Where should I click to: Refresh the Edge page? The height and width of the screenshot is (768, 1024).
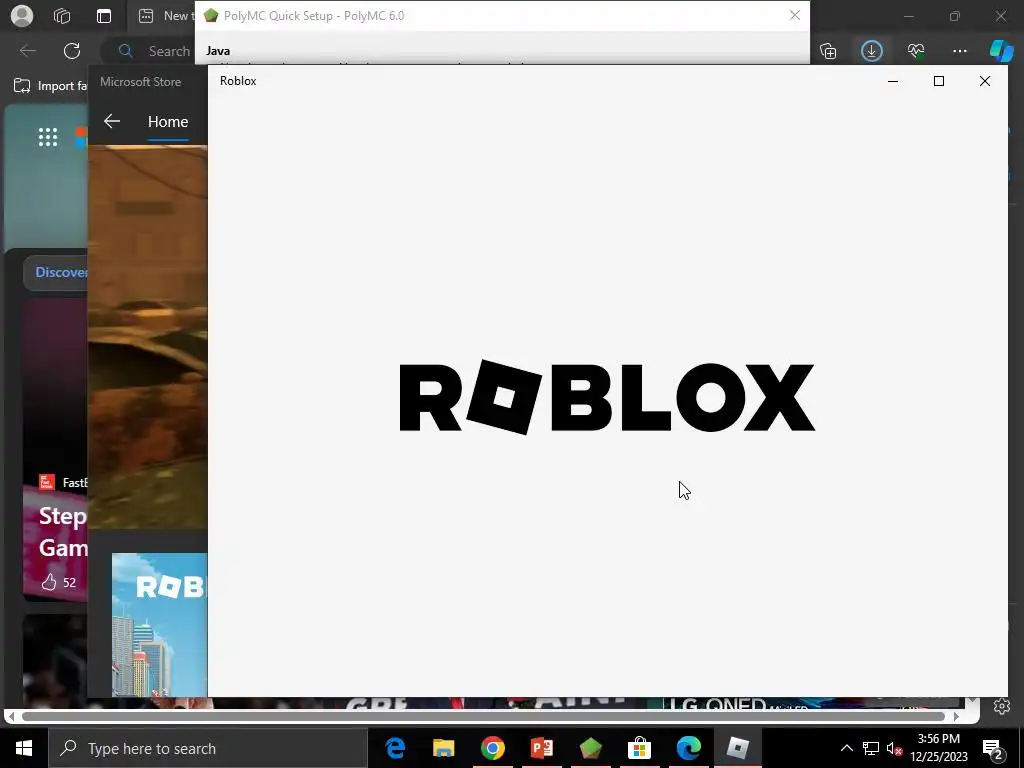pos(72,51)
